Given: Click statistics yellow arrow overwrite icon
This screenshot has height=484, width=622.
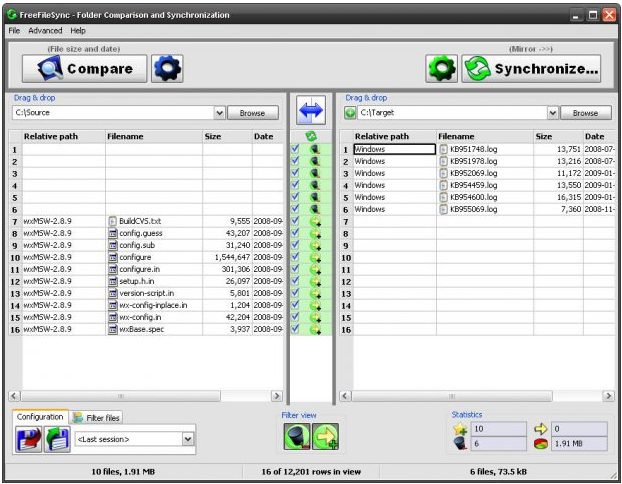Looking at the screenshot, I should click(540, 429).
